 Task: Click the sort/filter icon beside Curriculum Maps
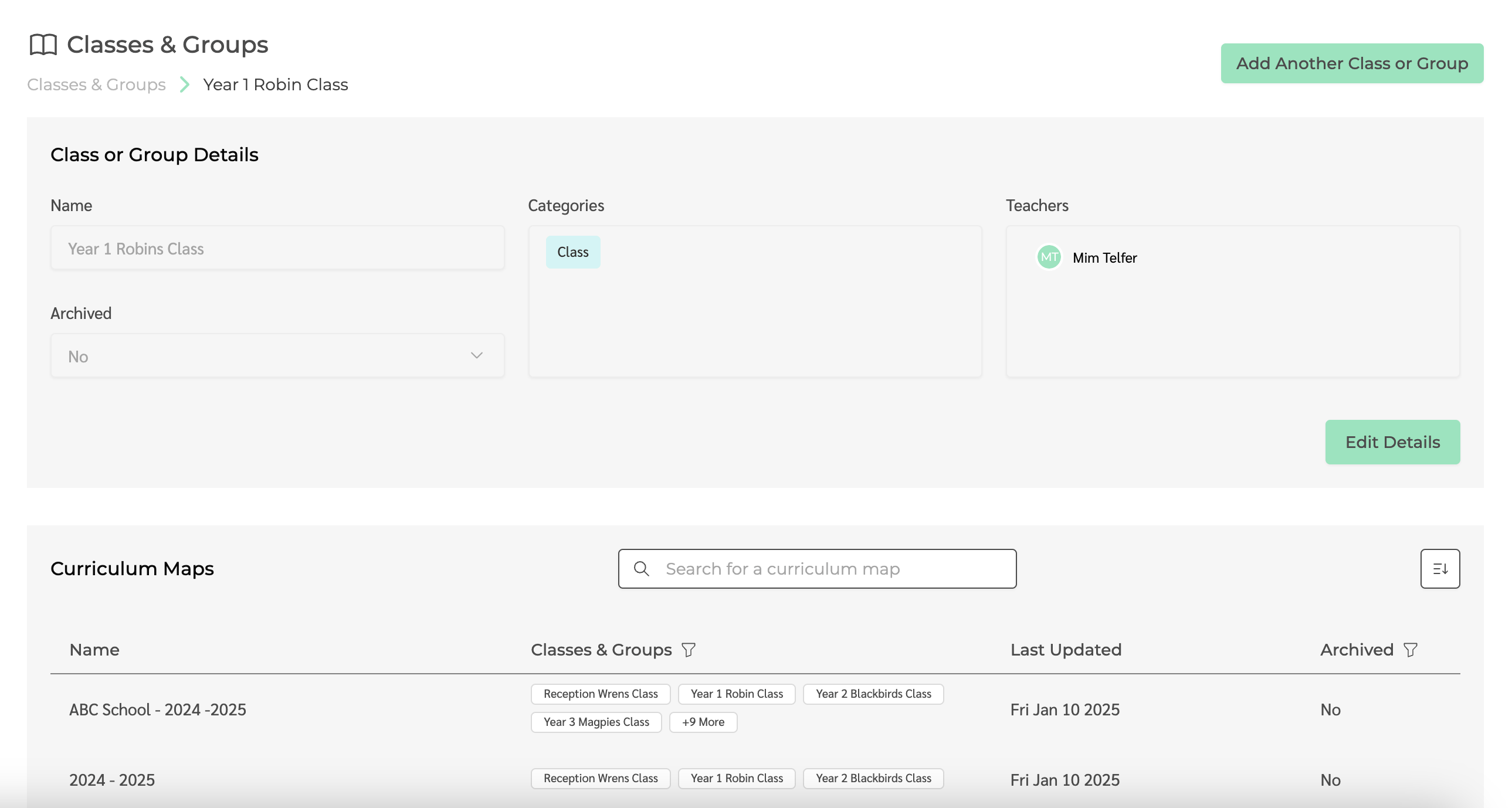click(x=1440, y=569)
